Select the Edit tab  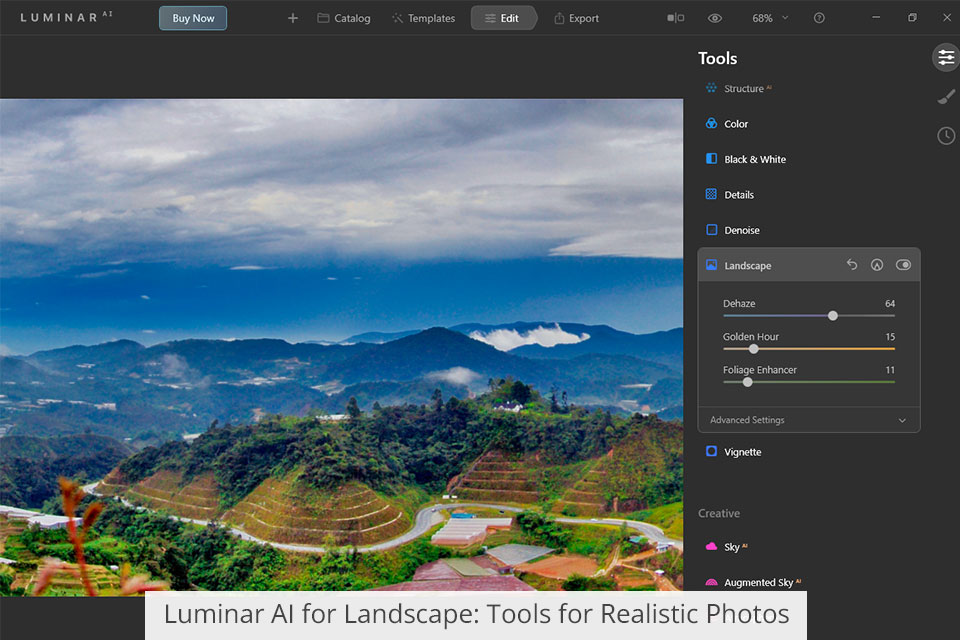pyautogui.click(x=503, y=18)
